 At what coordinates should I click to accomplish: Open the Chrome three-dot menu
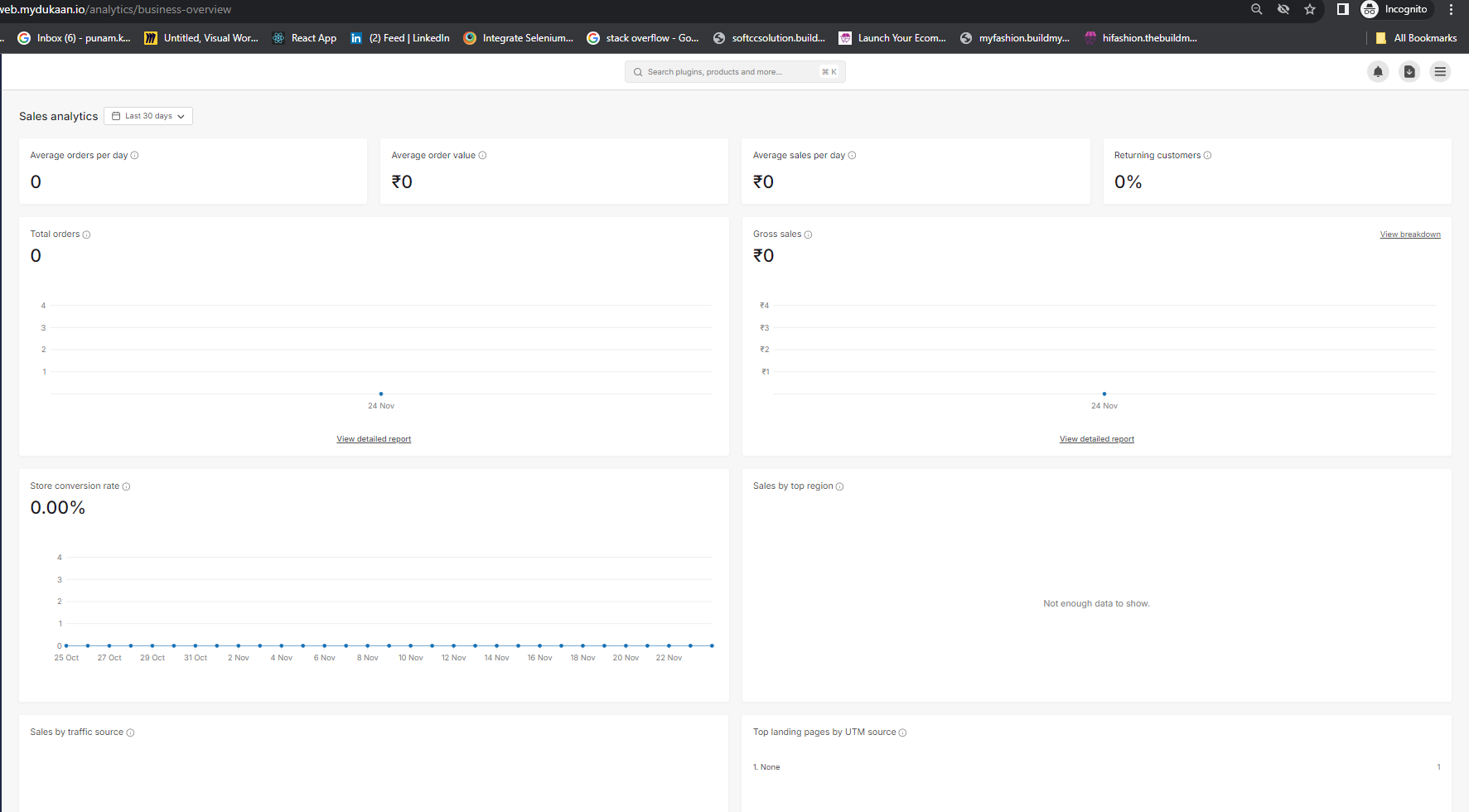tap(1451, 9)
